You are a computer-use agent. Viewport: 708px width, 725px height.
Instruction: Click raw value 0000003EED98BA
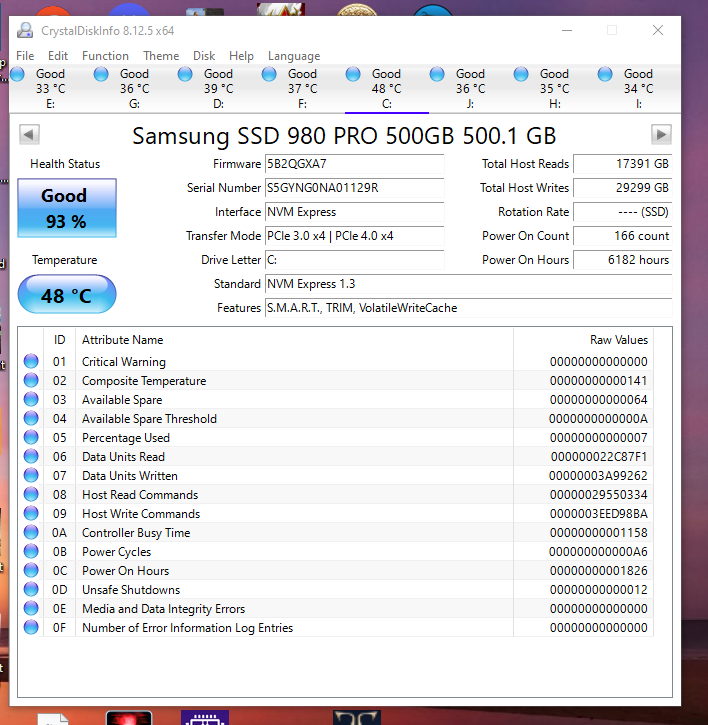coord(598,514)
